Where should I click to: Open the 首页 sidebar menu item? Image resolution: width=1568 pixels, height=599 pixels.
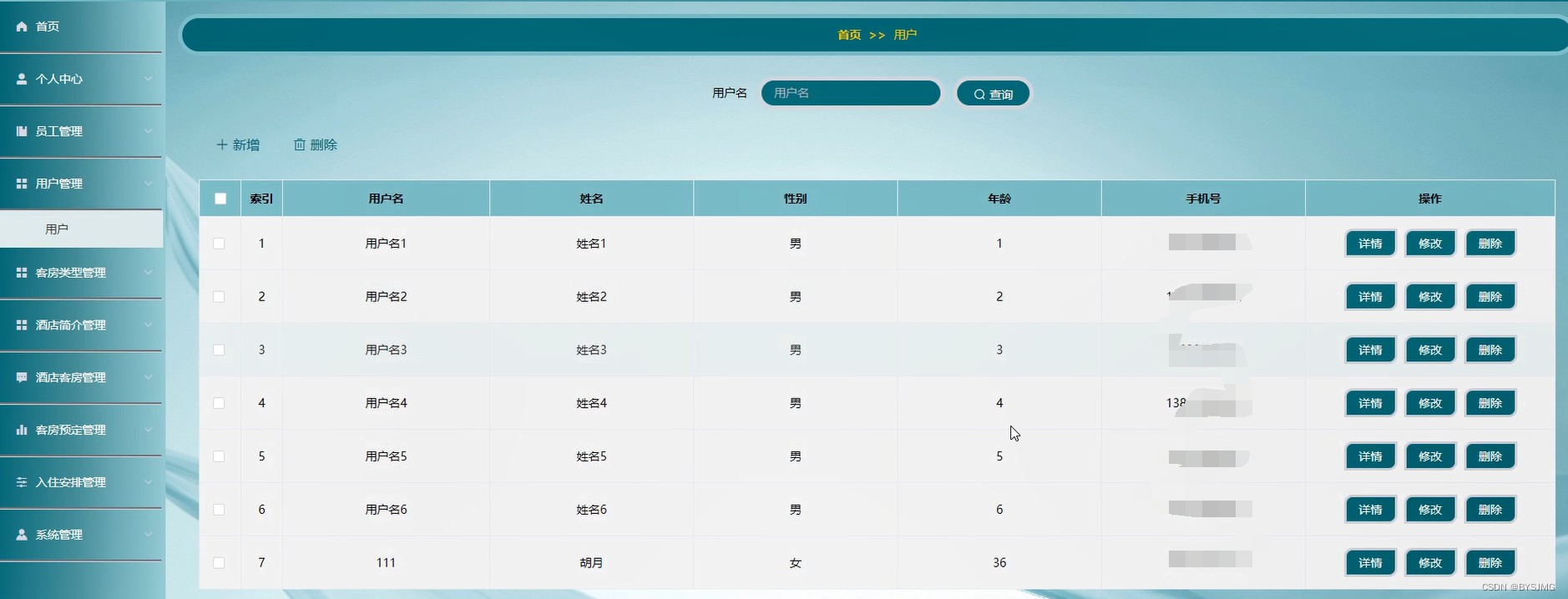tap(81, 27)
